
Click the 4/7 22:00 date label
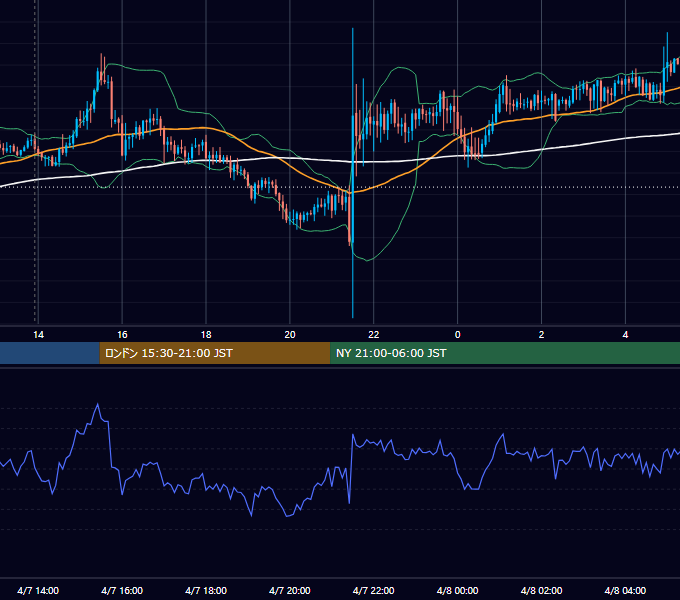[x=373, y=590]
